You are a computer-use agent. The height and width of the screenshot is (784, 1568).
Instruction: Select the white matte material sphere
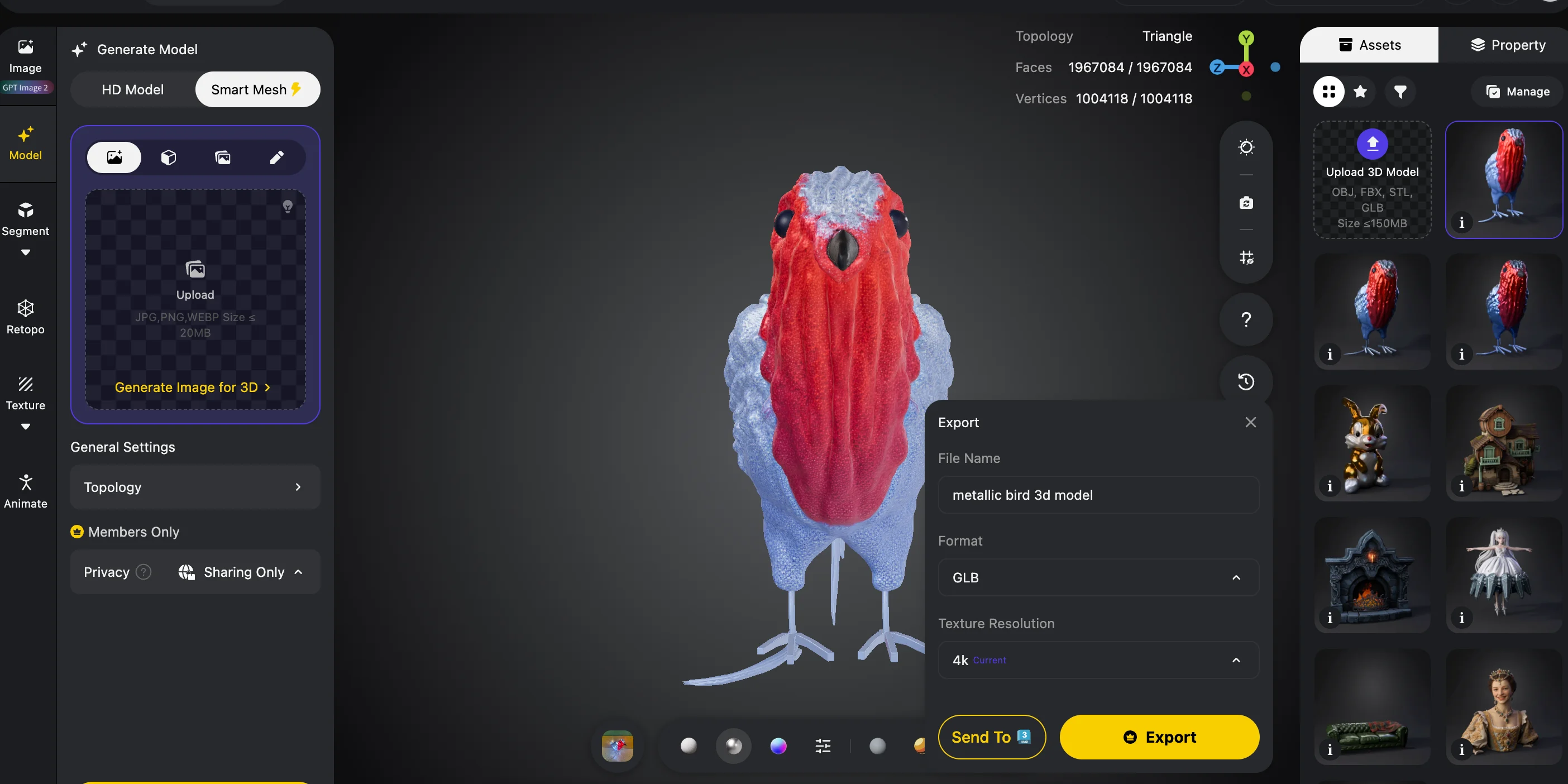[x=689, y=745]
